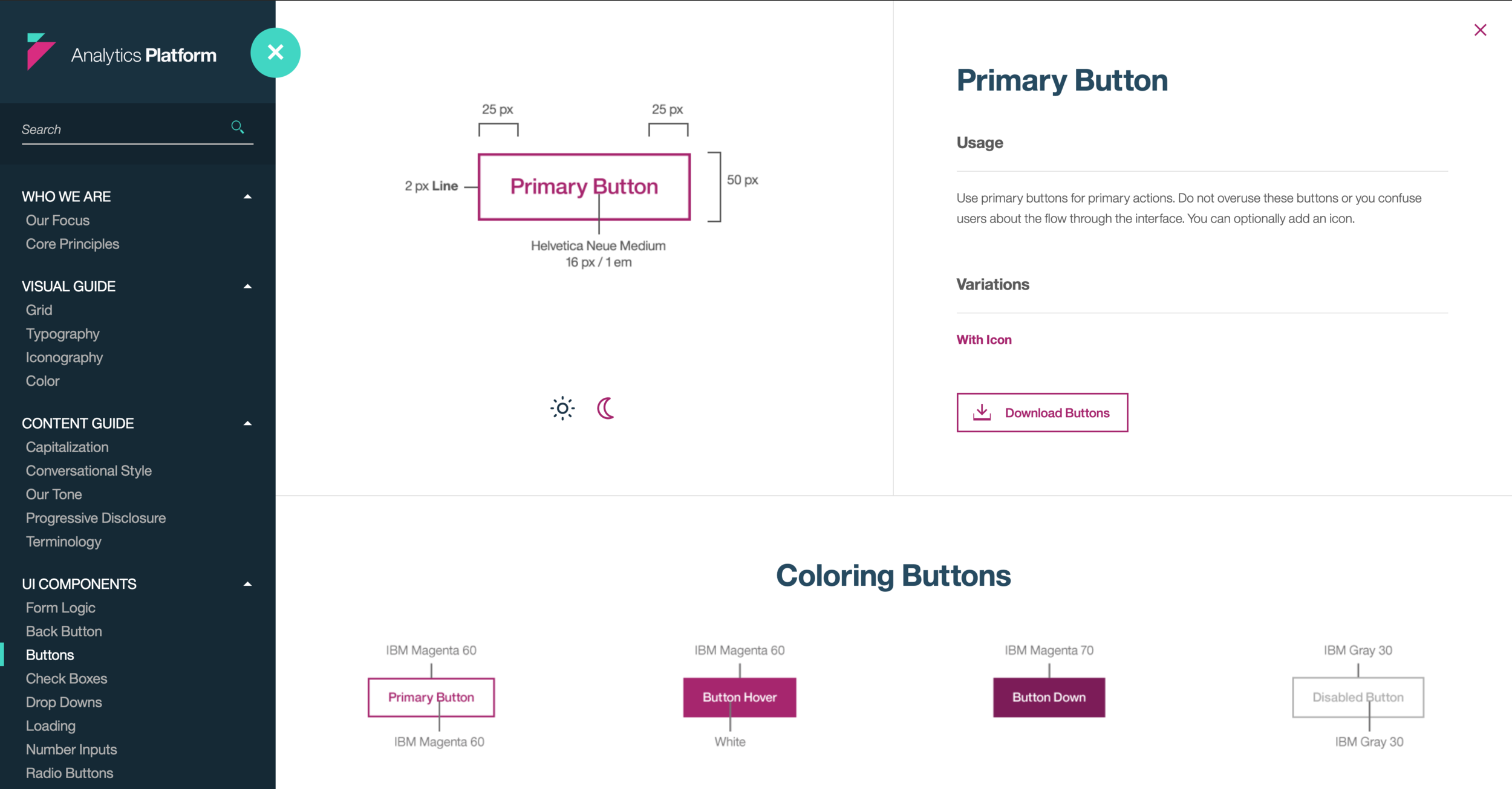Select the IBM Magenta 60 Button Hover swatch
Image resolution: width=1512 pixels, height=789 pixels.
[739, 696]
